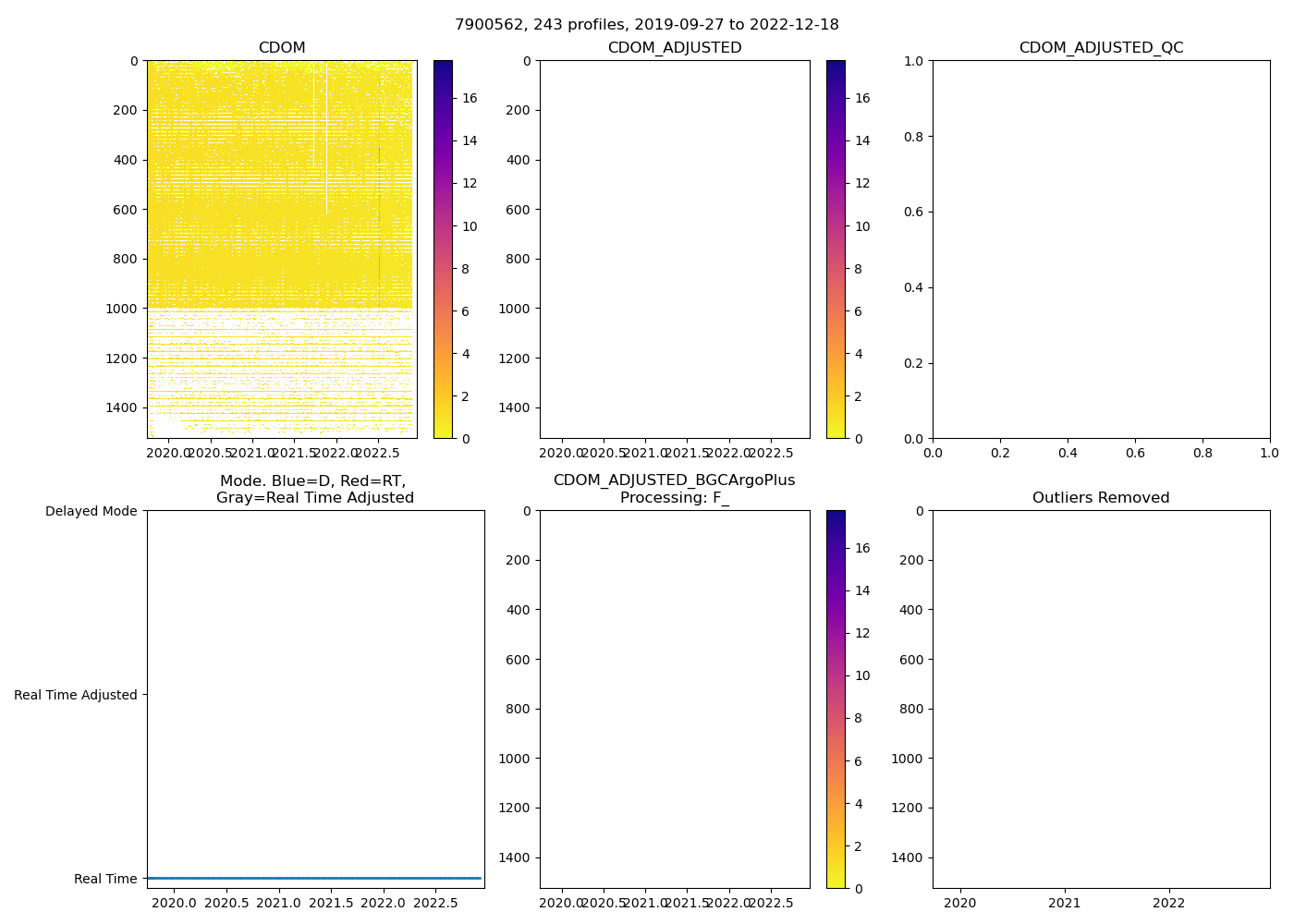Click the blue Real Time line in Mode plot

click(x=314, y=878)
